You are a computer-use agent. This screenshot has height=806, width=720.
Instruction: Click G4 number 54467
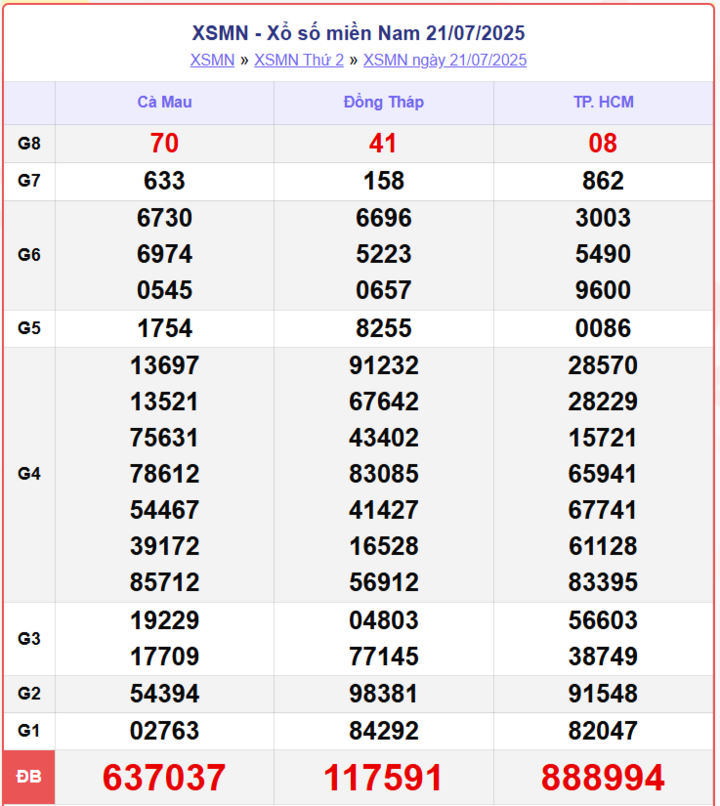point(164,510)
